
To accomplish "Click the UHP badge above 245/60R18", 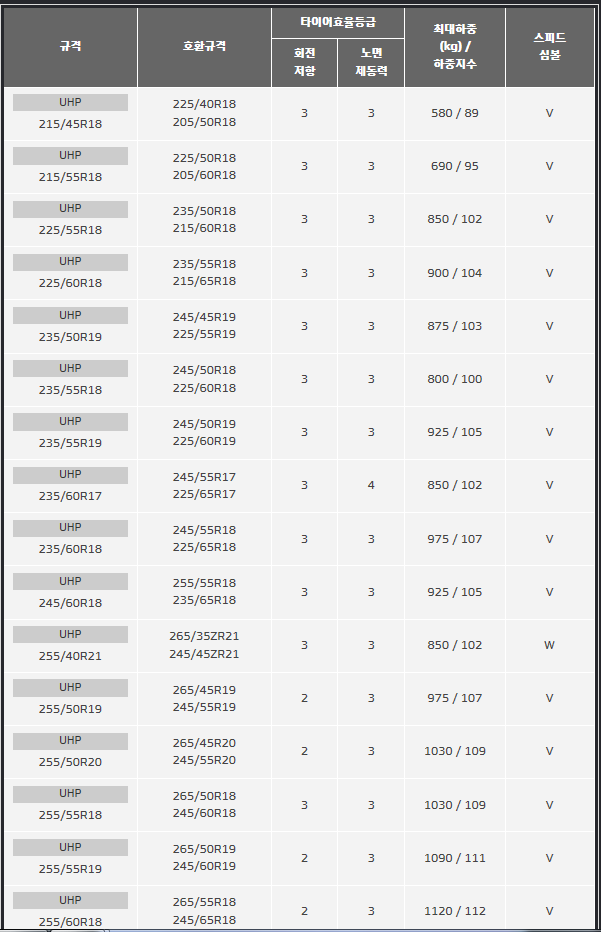I will click(x=70, y=581).
